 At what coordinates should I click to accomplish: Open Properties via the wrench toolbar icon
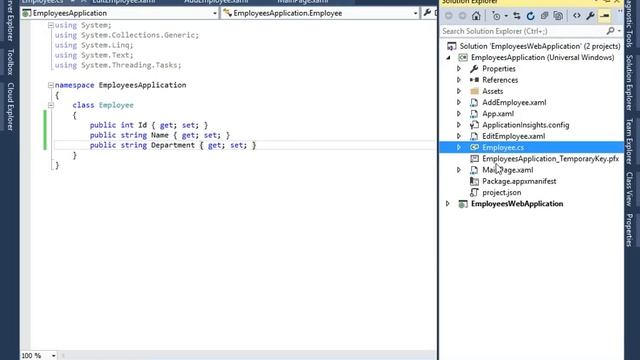click(590, 16)
